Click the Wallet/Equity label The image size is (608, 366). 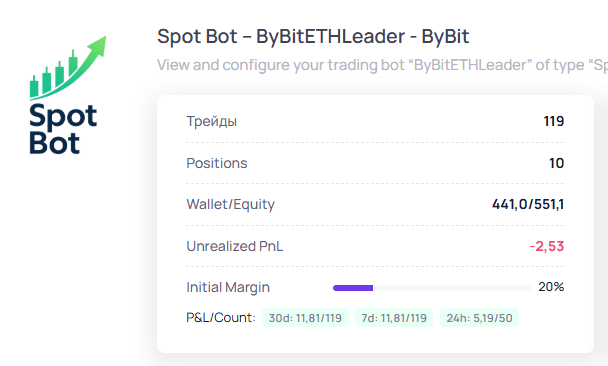click(231, 204)
